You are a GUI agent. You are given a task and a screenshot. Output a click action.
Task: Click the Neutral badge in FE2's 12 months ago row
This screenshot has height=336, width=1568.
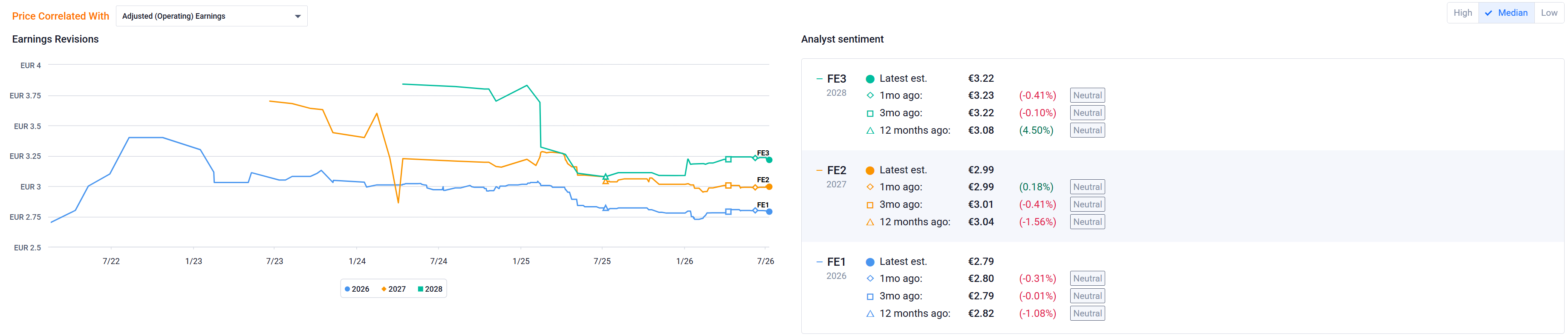(x=1087, y=222)
